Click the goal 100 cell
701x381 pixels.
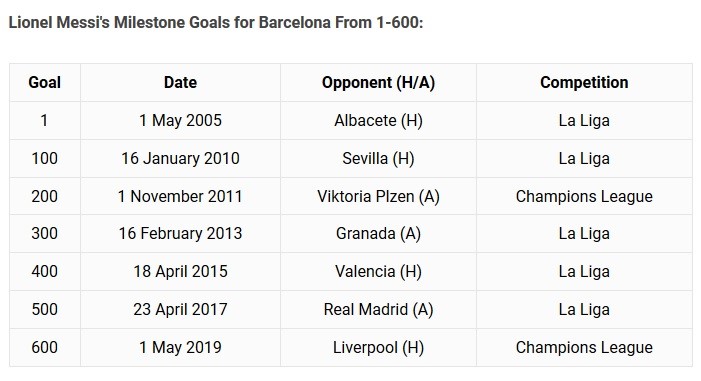pos(45,158)
